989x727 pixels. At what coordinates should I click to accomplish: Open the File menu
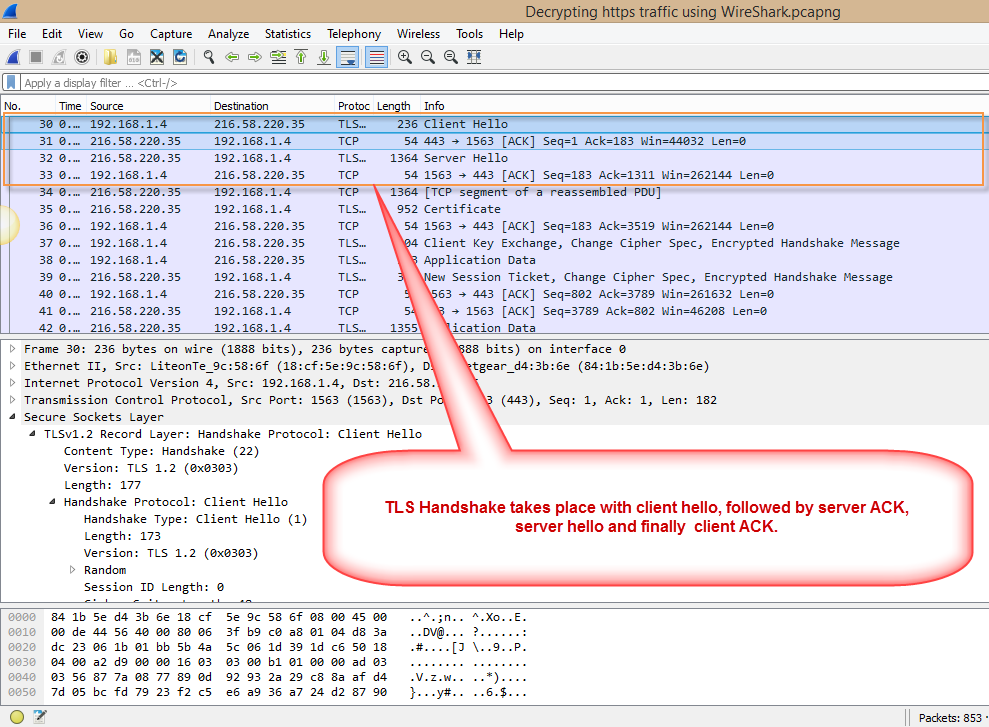[17, 34]
